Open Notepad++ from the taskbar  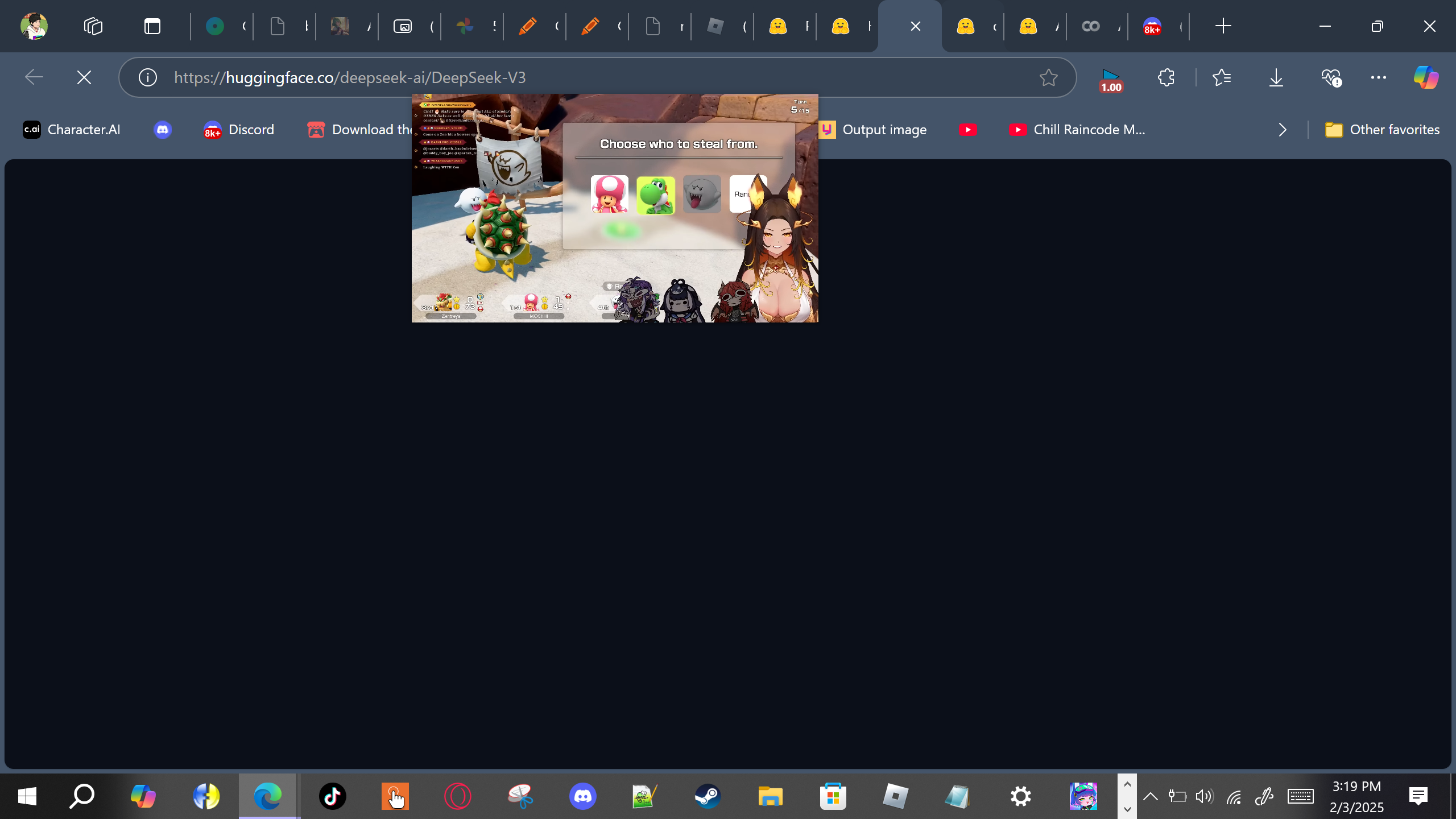coord(646,796)
